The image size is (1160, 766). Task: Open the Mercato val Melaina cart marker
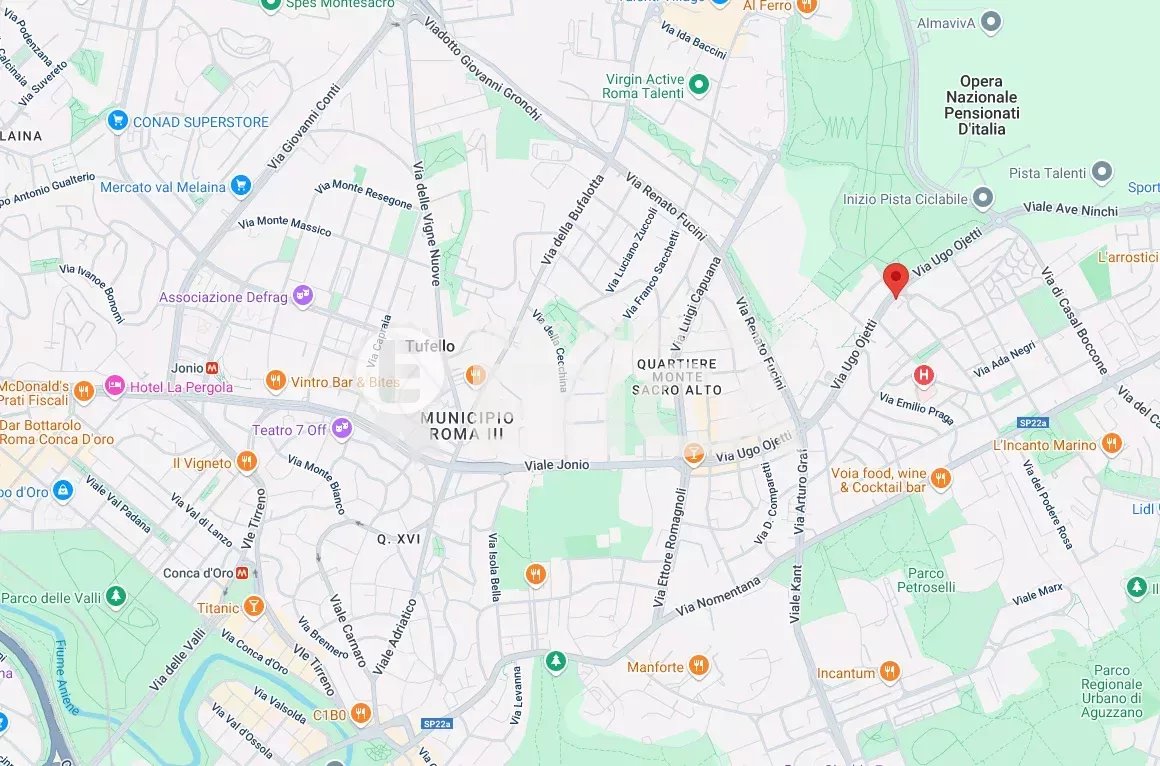(240, 186)
